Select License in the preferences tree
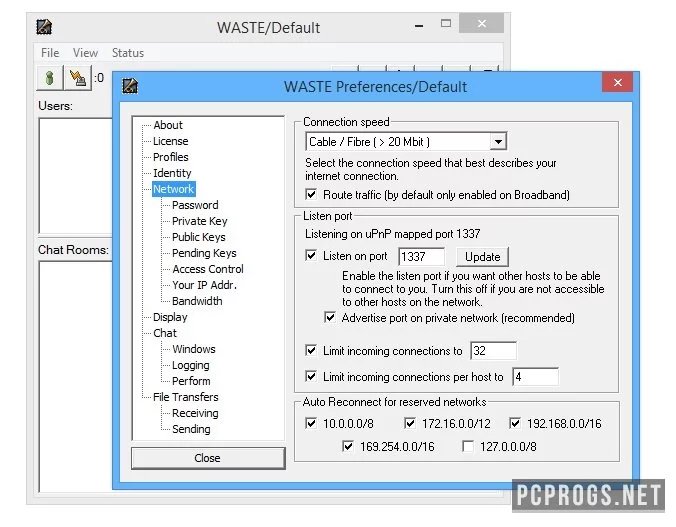 (x=171, y=141)
